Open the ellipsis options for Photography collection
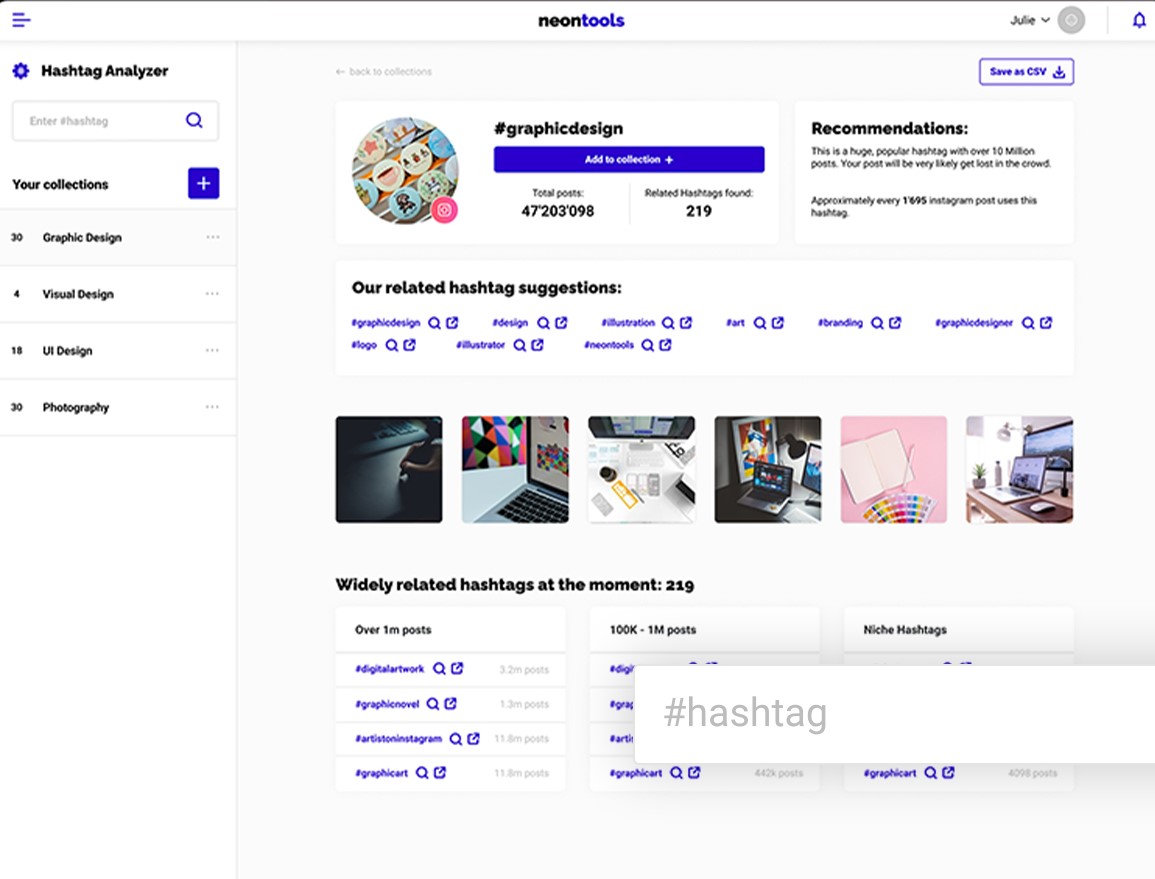This screenshot has width=1155, height=879. pyautogui.click(x=212, y=407)
